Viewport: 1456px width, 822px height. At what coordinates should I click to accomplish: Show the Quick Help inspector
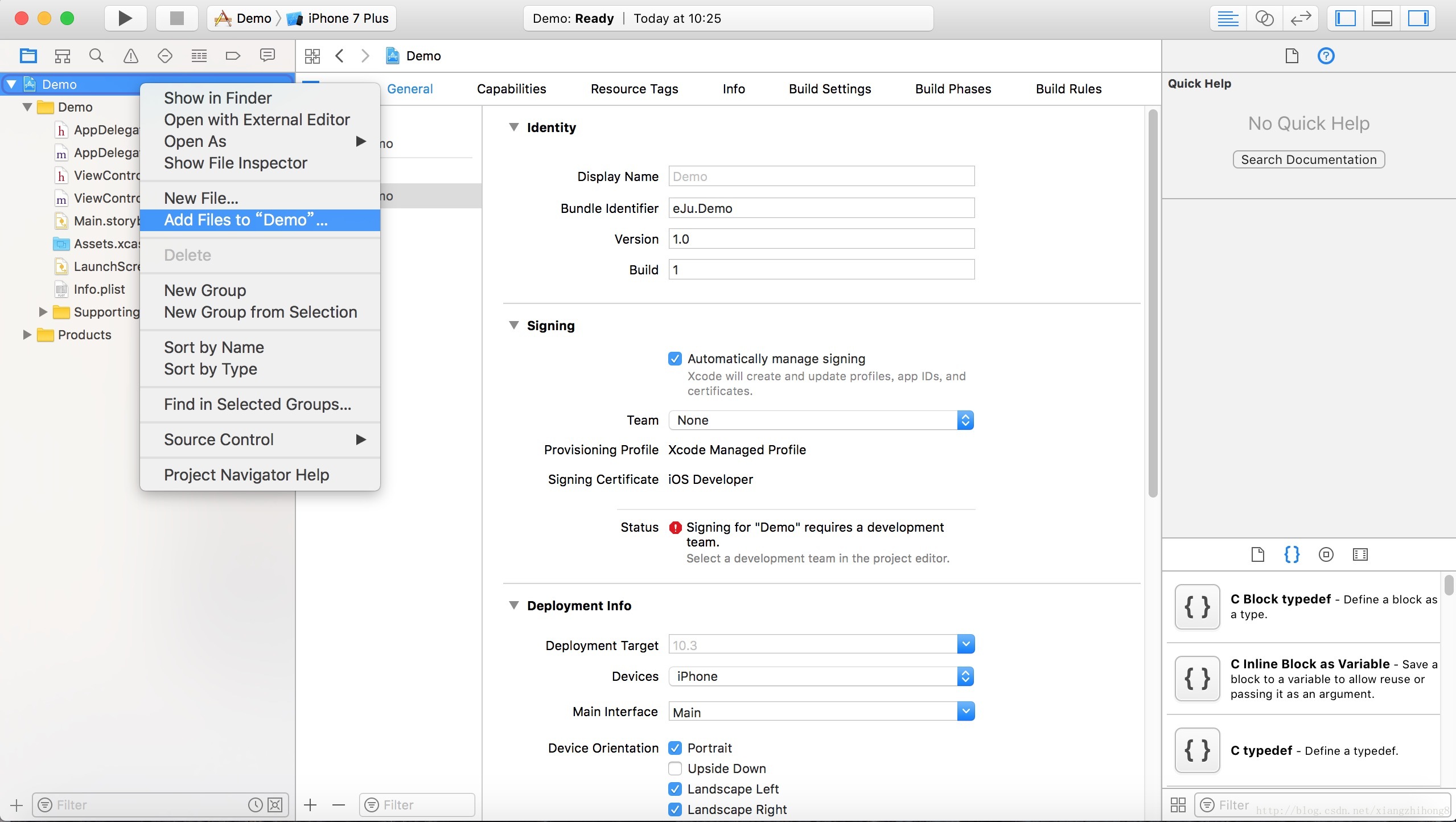pyautogui.click(x=1326, y=56)
